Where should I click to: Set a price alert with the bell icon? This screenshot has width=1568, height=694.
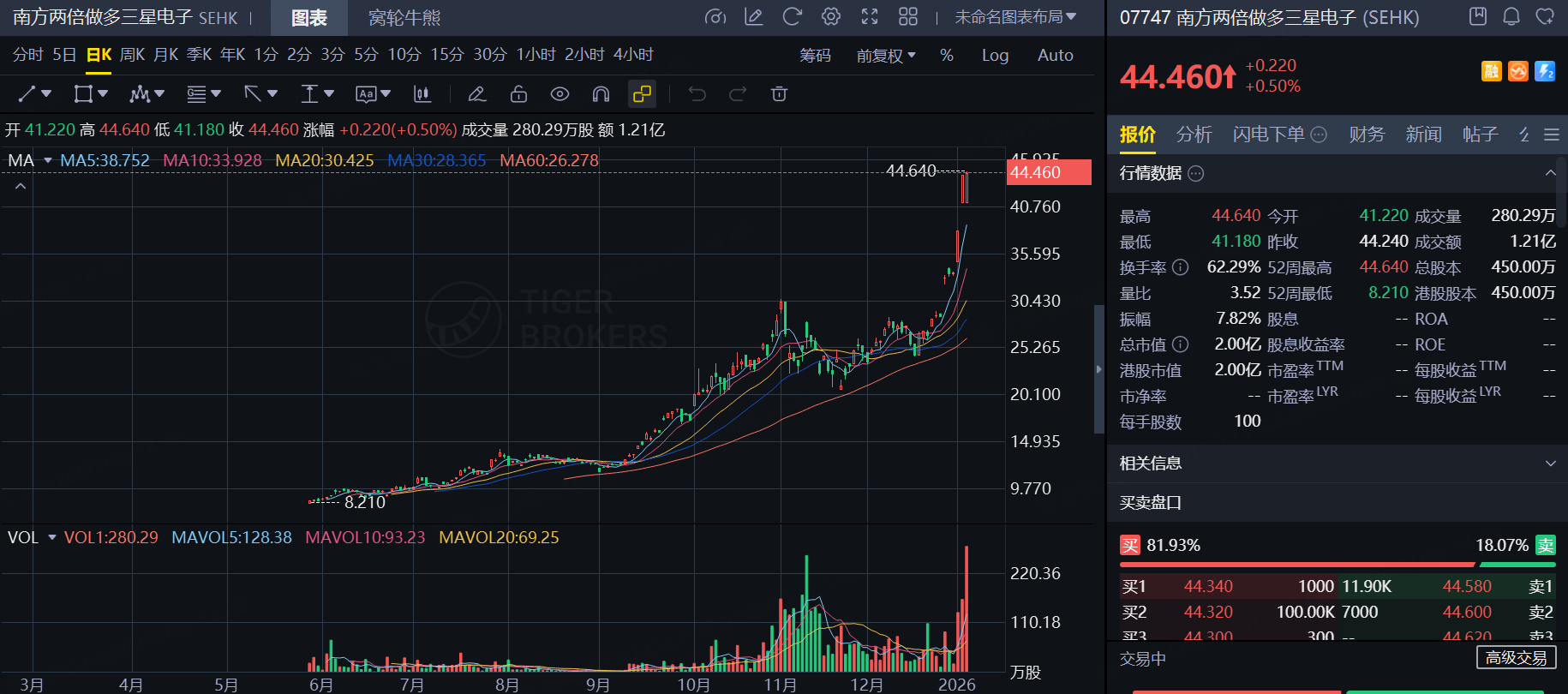coord(1511,16)
